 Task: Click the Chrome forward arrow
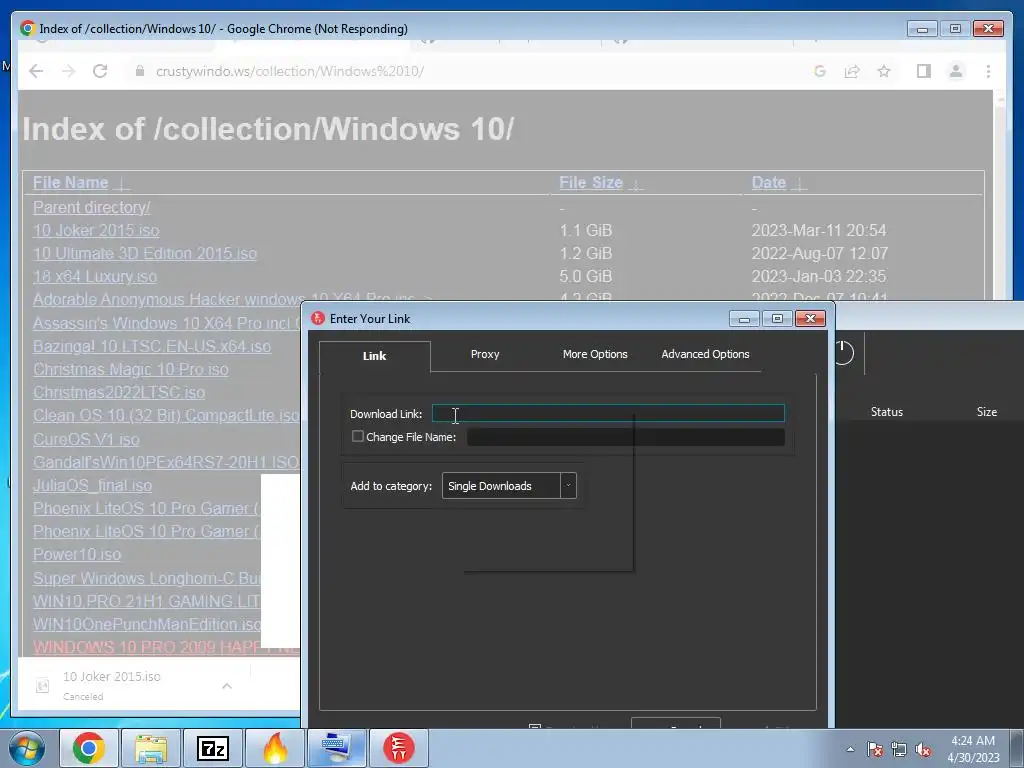point(68,71)
